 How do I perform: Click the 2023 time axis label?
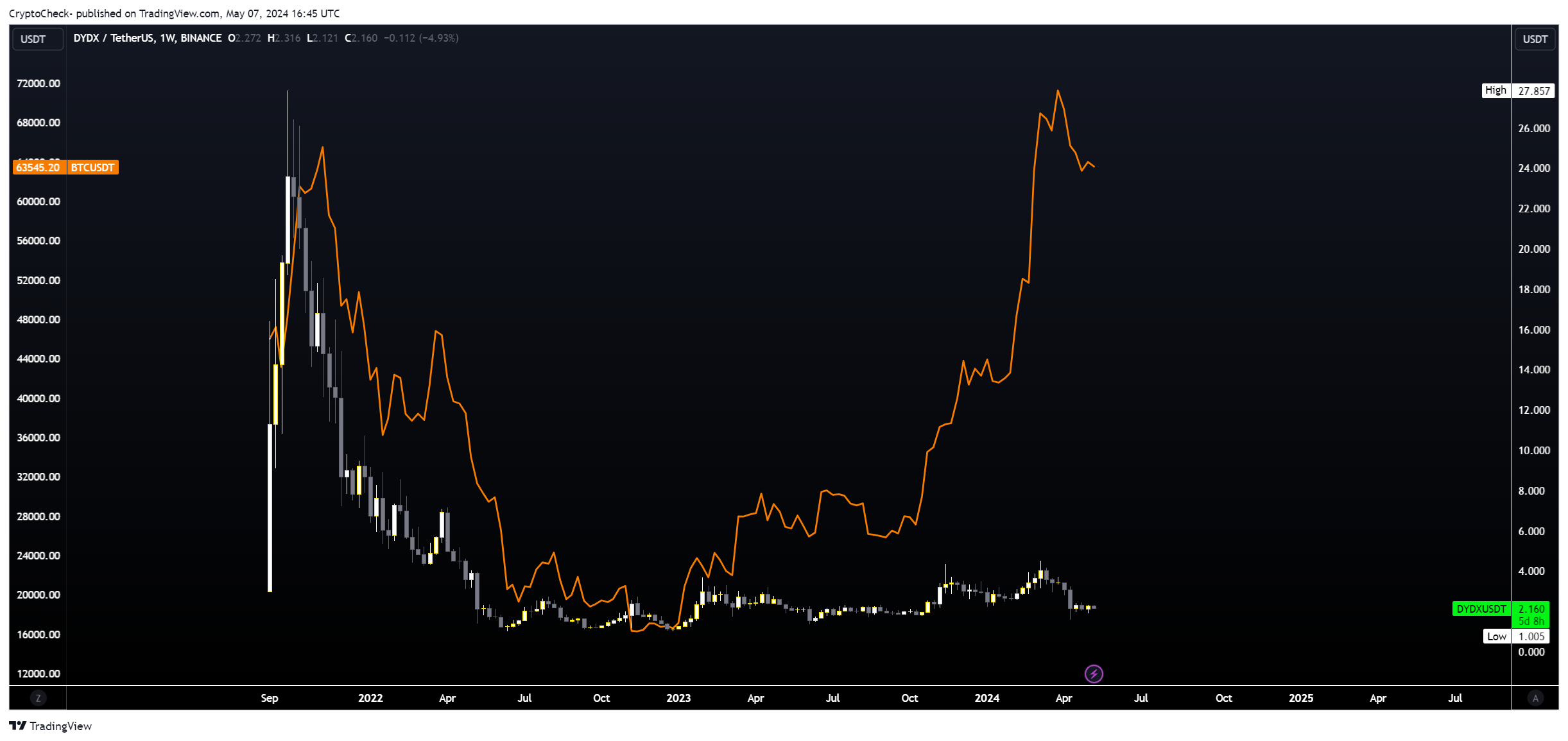pyautogui.click(x=678, y=698)
